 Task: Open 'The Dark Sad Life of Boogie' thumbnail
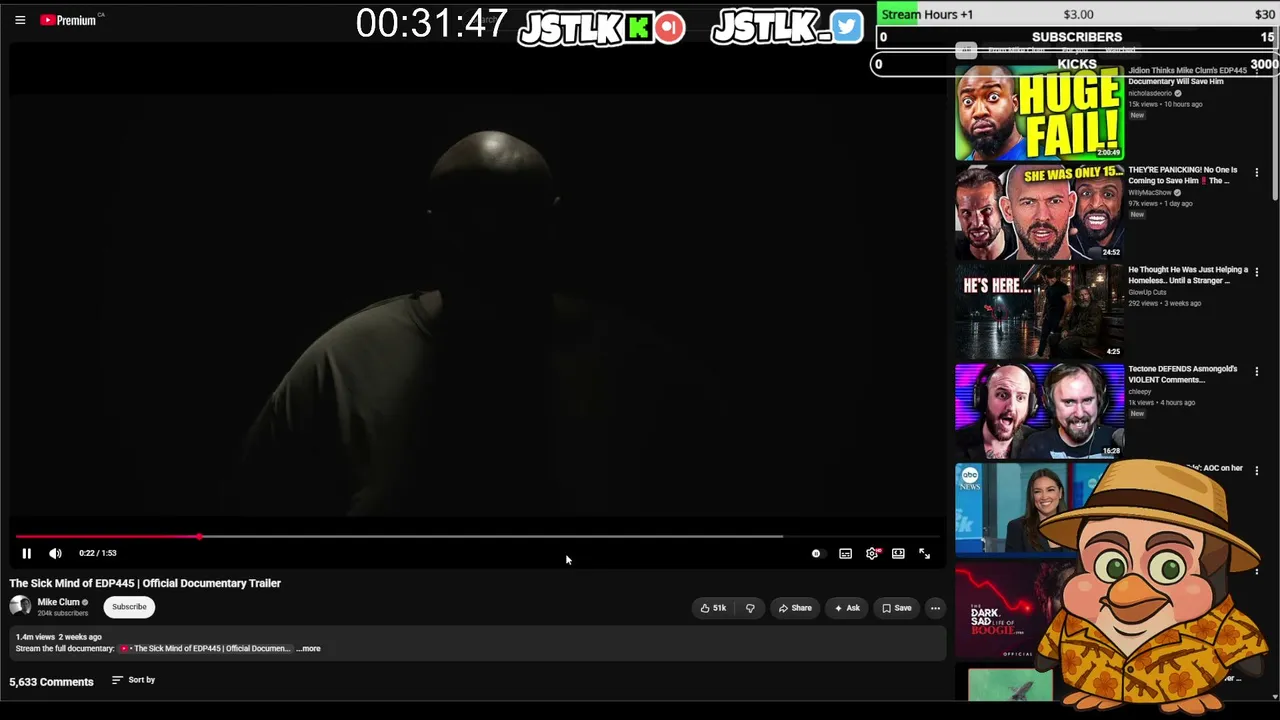tap(1002, 612)
